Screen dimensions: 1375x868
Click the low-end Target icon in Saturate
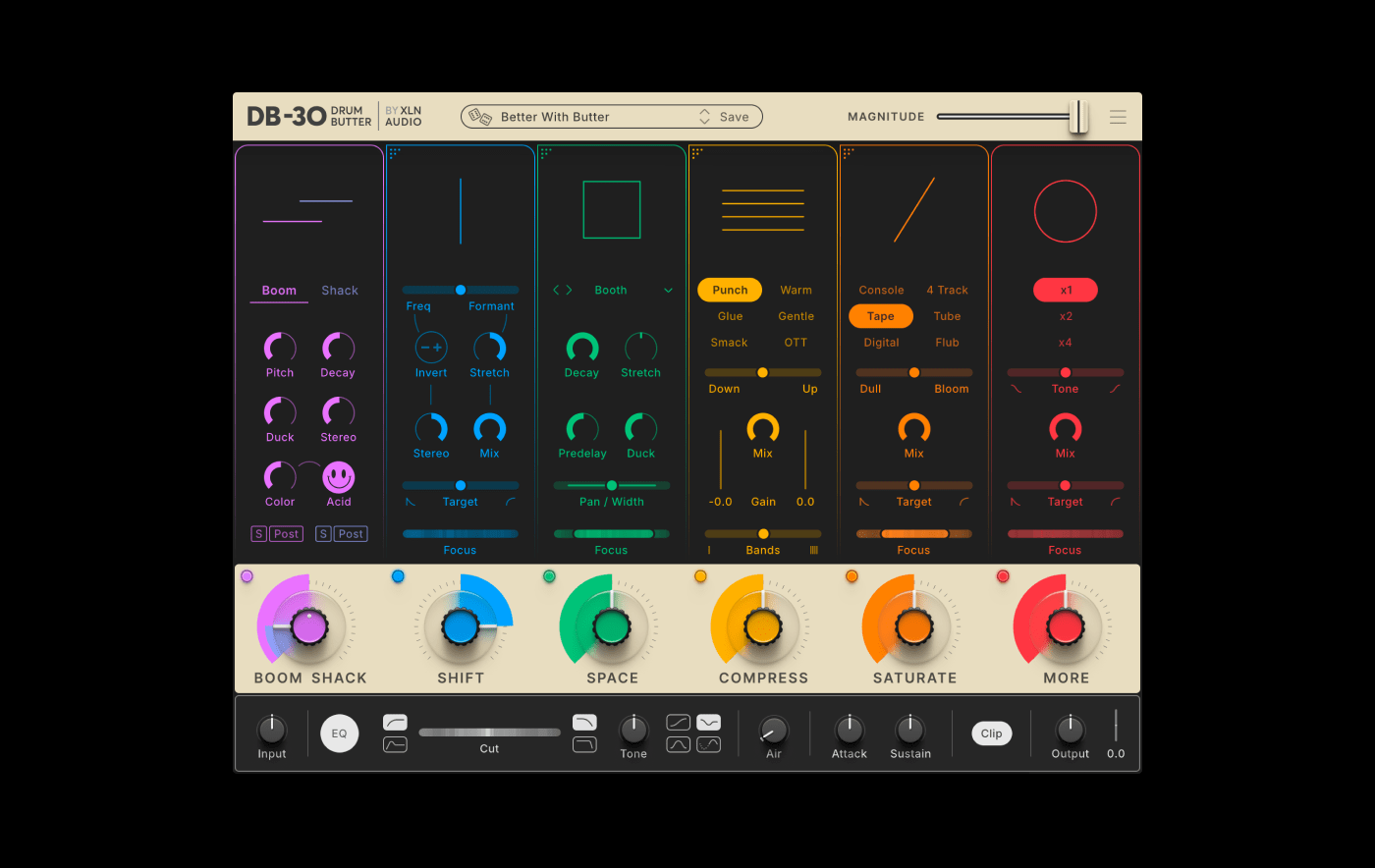(x=864, y=502)
